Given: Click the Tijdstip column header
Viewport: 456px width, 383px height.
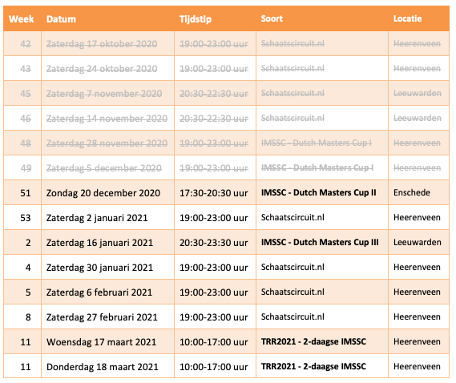Looking at the screenshot, I should pos(195,19).
